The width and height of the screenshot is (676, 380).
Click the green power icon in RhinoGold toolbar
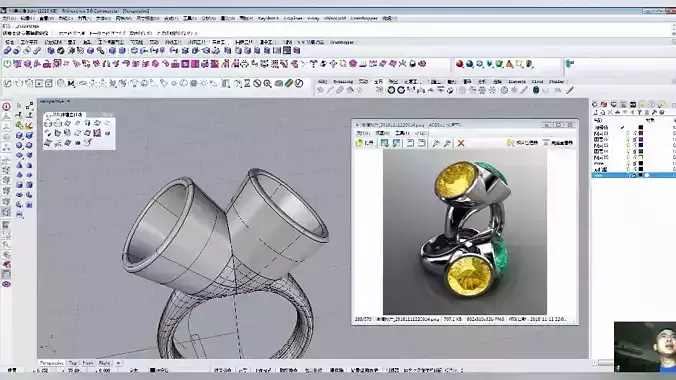(x=7, y=64)
